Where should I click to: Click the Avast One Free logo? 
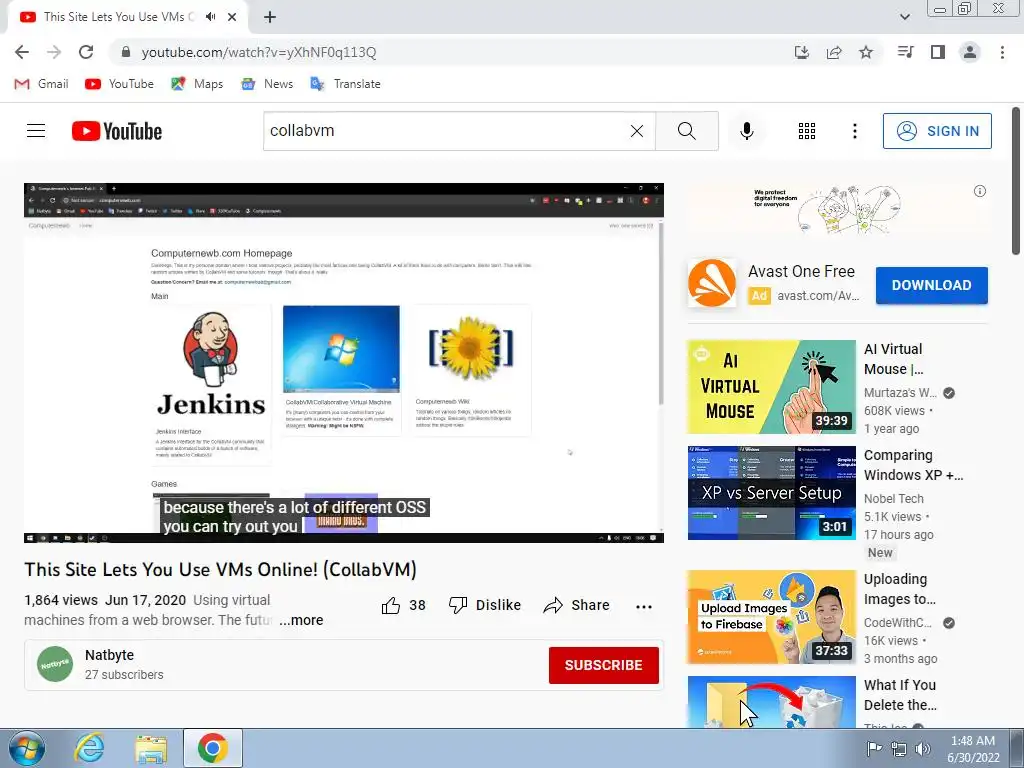tap(711, 283)
